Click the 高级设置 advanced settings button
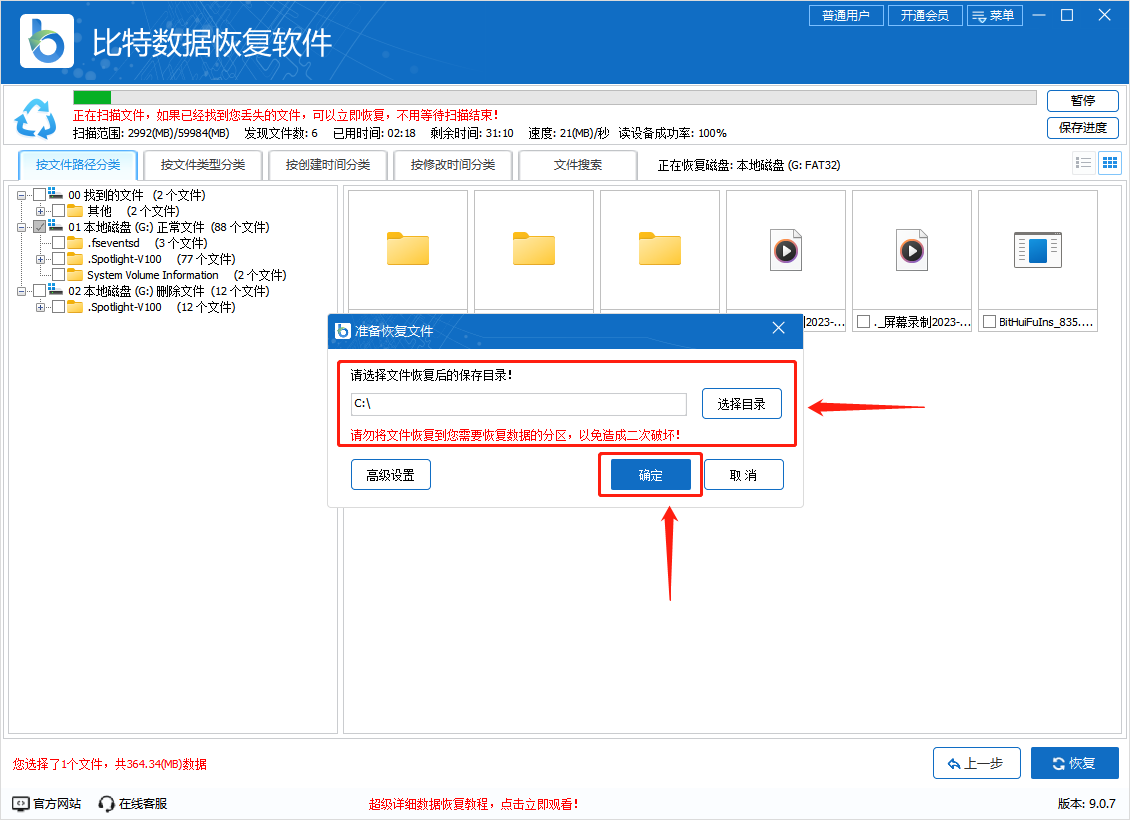This screenshot has height=820, width=1130. pyautogui.click(x=390, y=474)
